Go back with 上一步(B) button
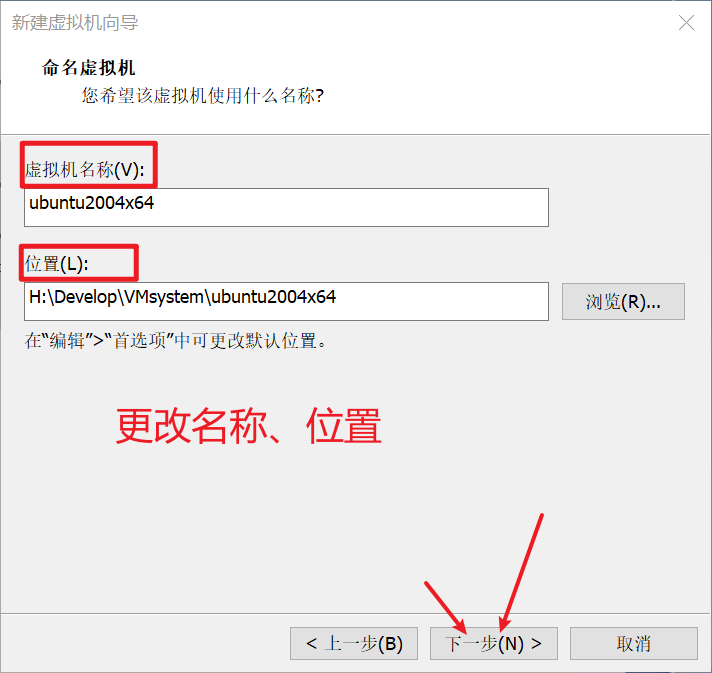The height and width of the screenshot is (673, 712). (x=354, y=643)
